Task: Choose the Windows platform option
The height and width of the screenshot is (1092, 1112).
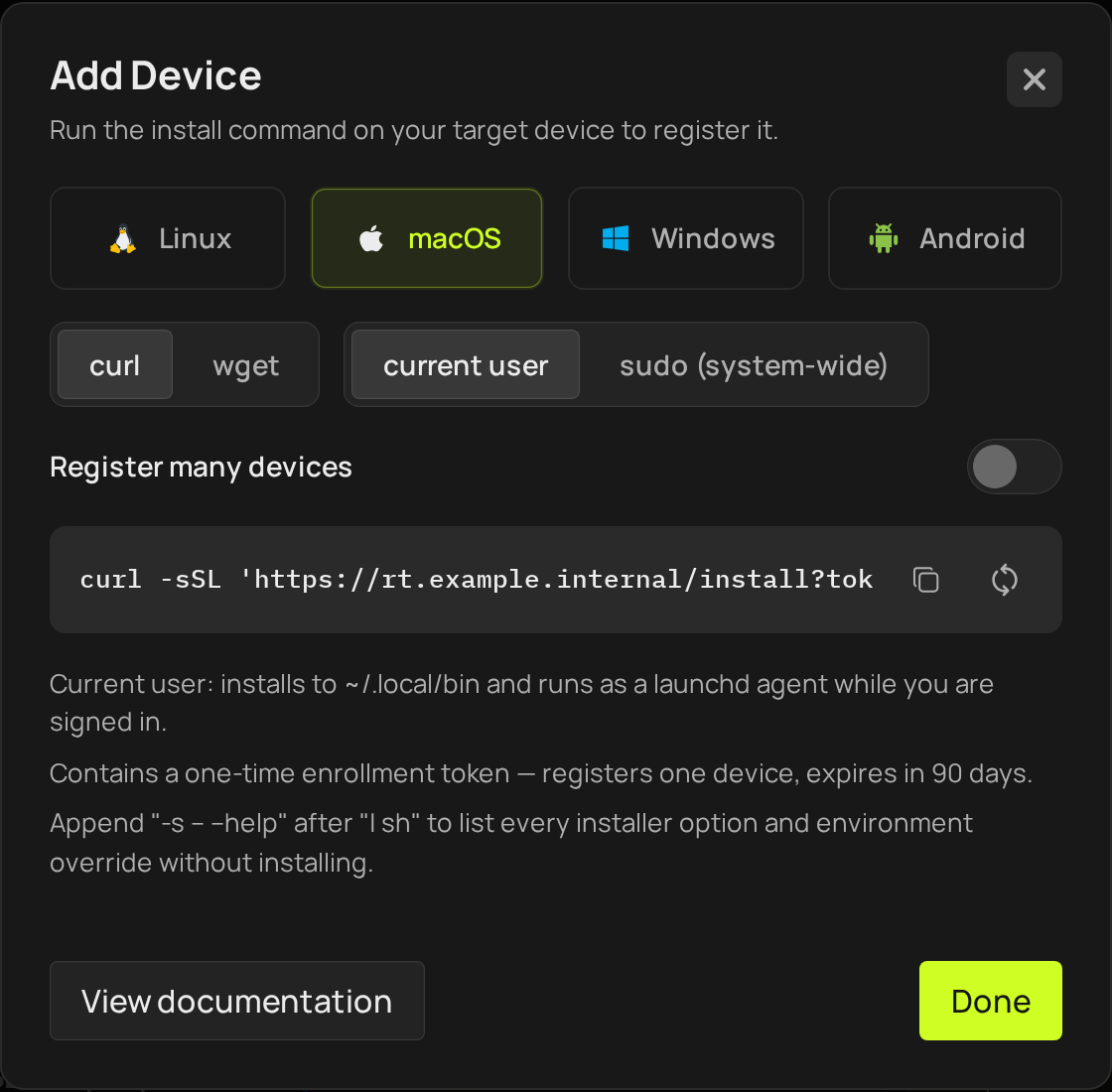Action: [x=686, y=238]
